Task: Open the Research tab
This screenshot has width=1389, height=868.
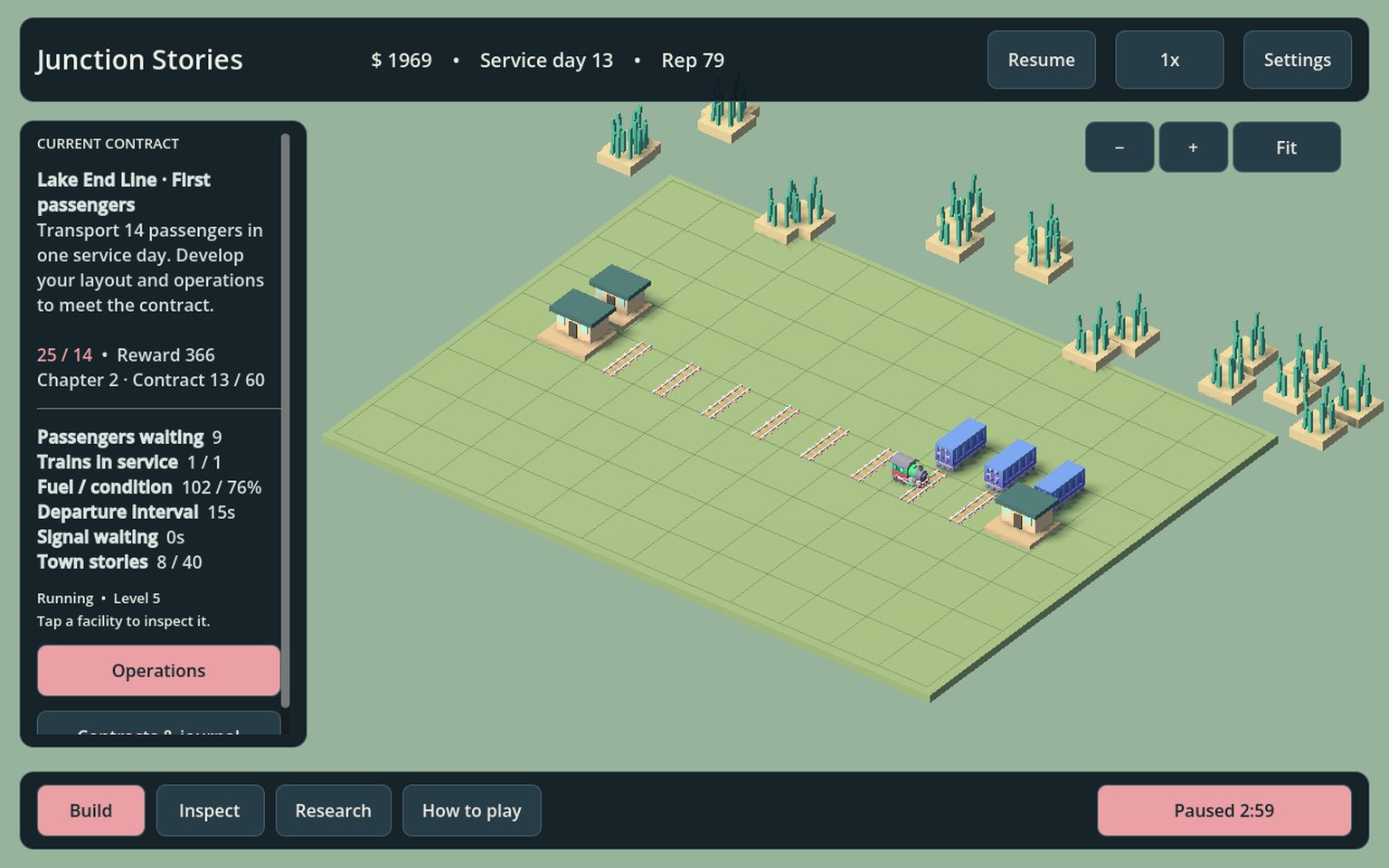Action: tap(333, 810)
